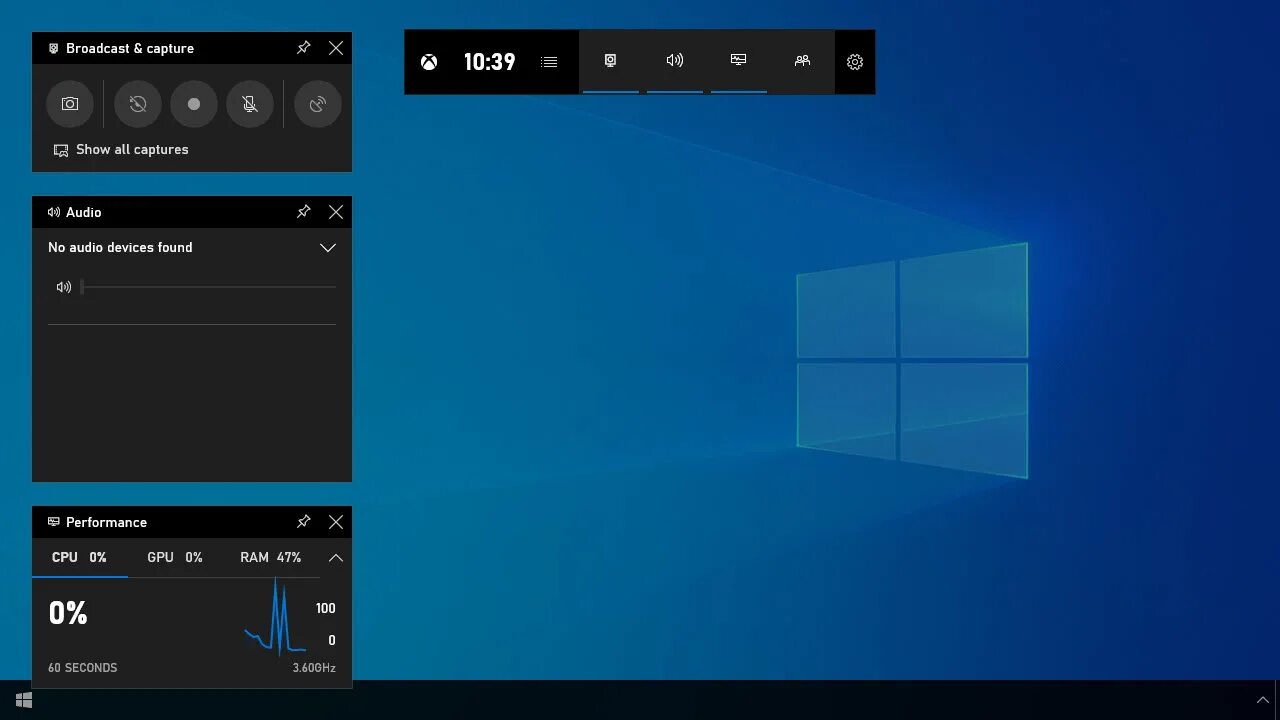The width and height of the screenshot is (1280, 720).
Task: Take a screenshot with the camera icon
Action: (x=70, y=104)
